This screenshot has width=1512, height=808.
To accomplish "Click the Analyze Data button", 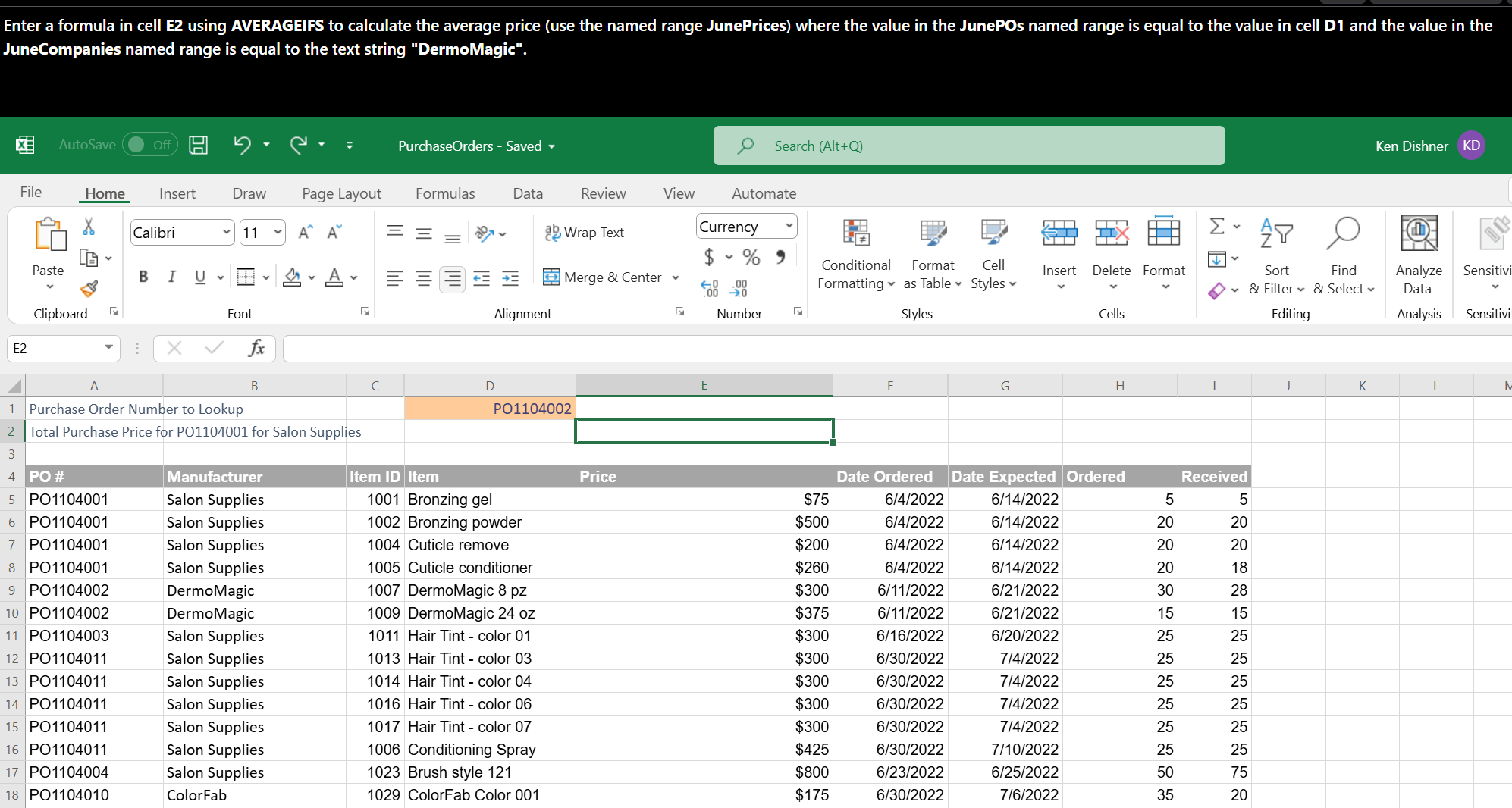I will click(1419, 256).
